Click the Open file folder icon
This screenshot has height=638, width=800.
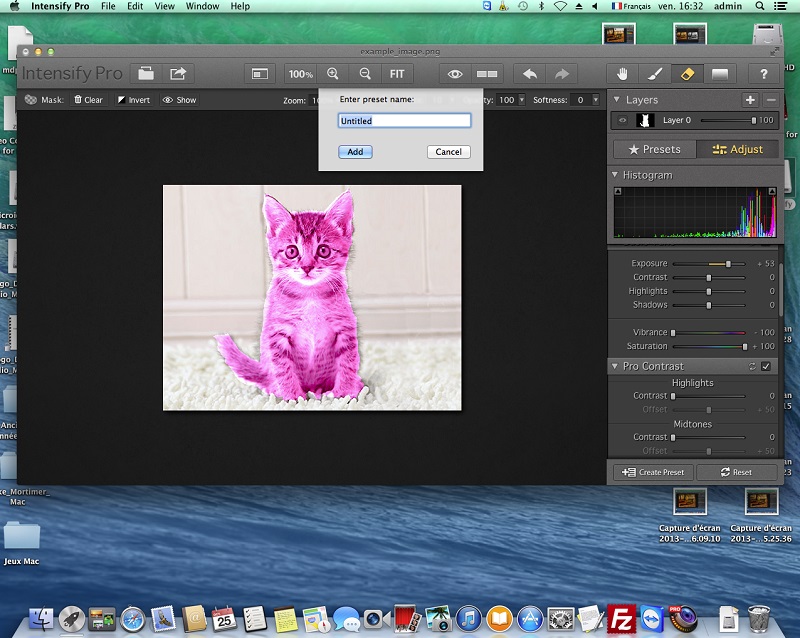[146, 73]
